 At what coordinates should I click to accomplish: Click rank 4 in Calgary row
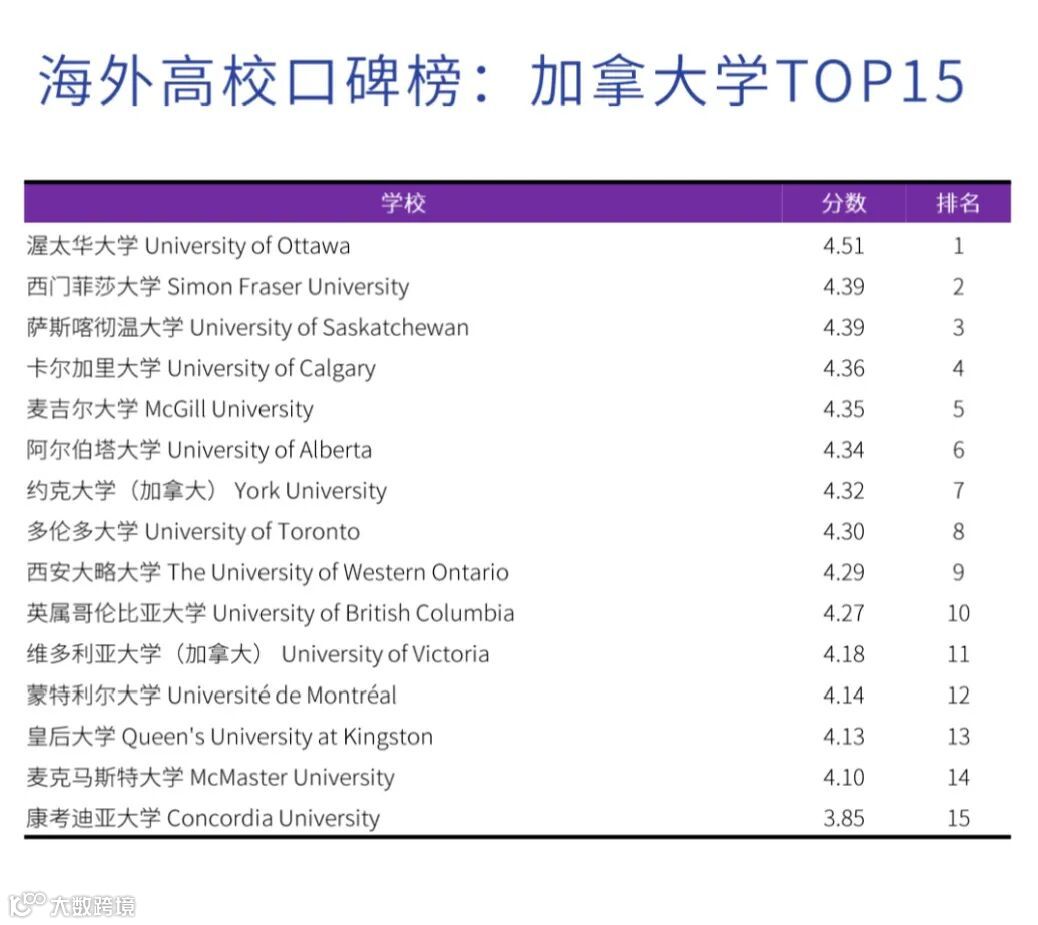tap(959, 369)
